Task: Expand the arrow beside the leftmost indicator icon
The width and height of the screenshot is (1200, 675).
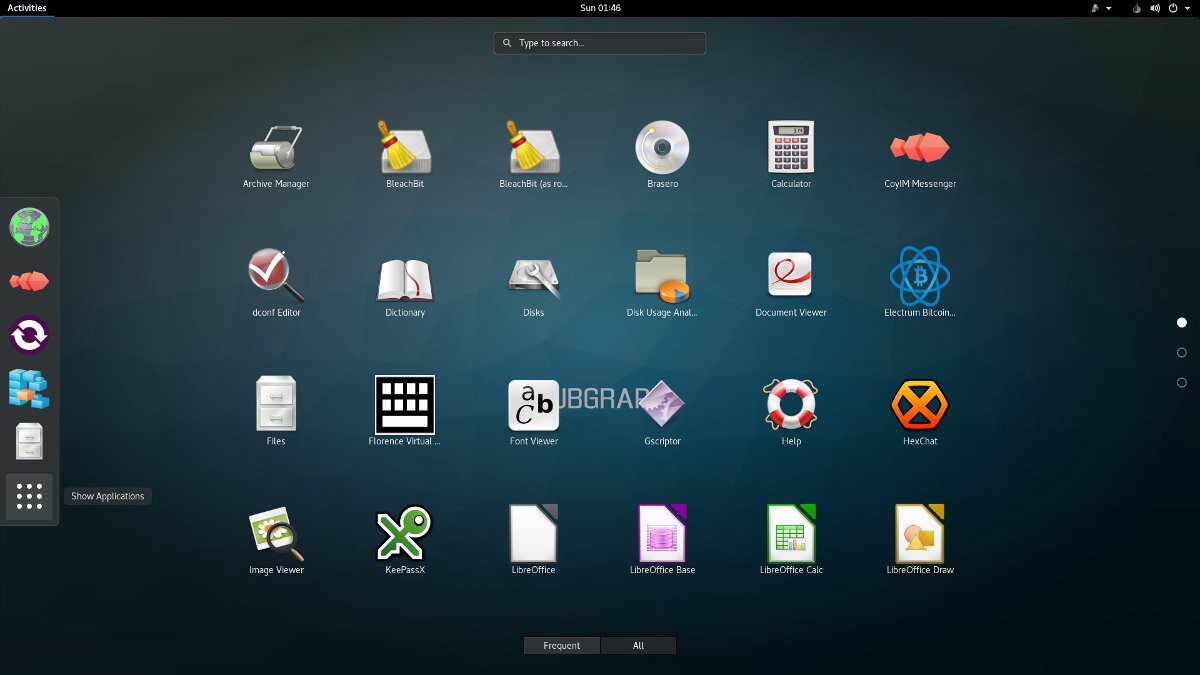Action: pyautogui.click(x=1109, y=8)
